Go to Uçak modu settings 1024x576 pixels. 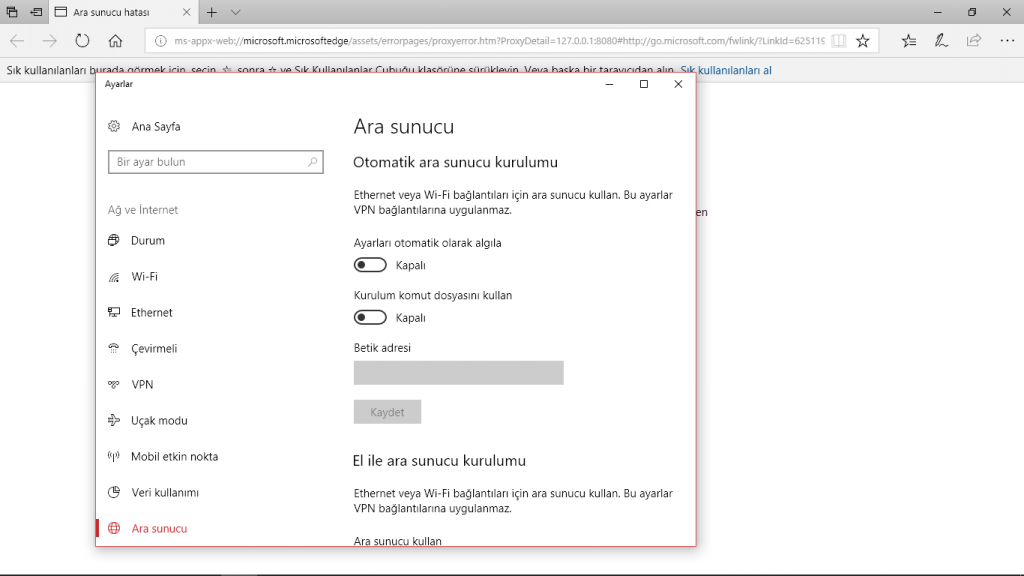158,421
